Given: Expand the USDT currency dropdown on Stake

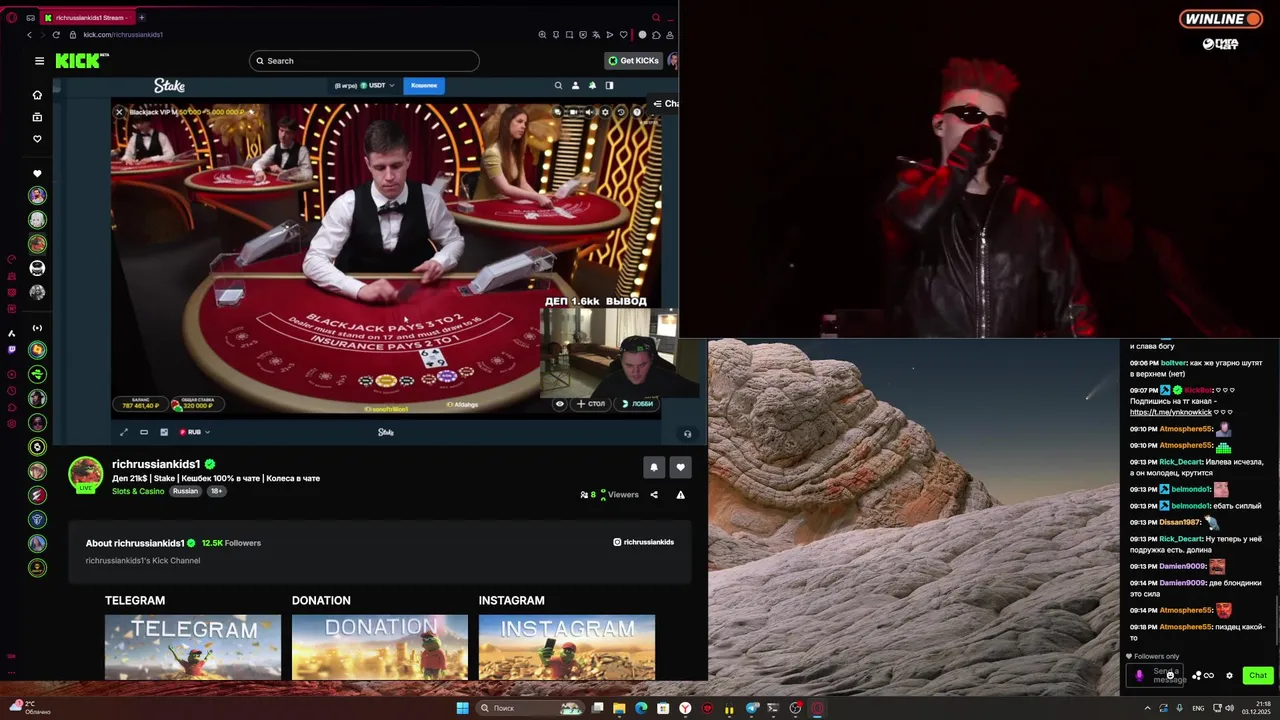Looking at the screenshot, I should tap(377, 86).
